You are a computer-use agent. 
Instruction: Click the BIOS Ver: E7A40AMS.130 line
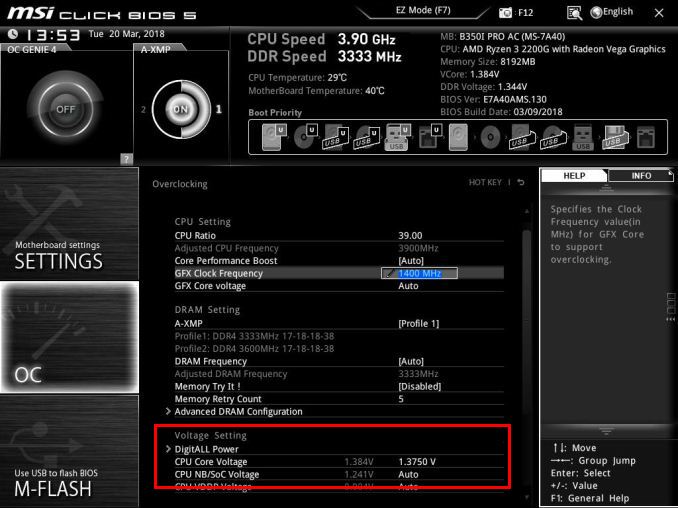(x=493, y=99)
